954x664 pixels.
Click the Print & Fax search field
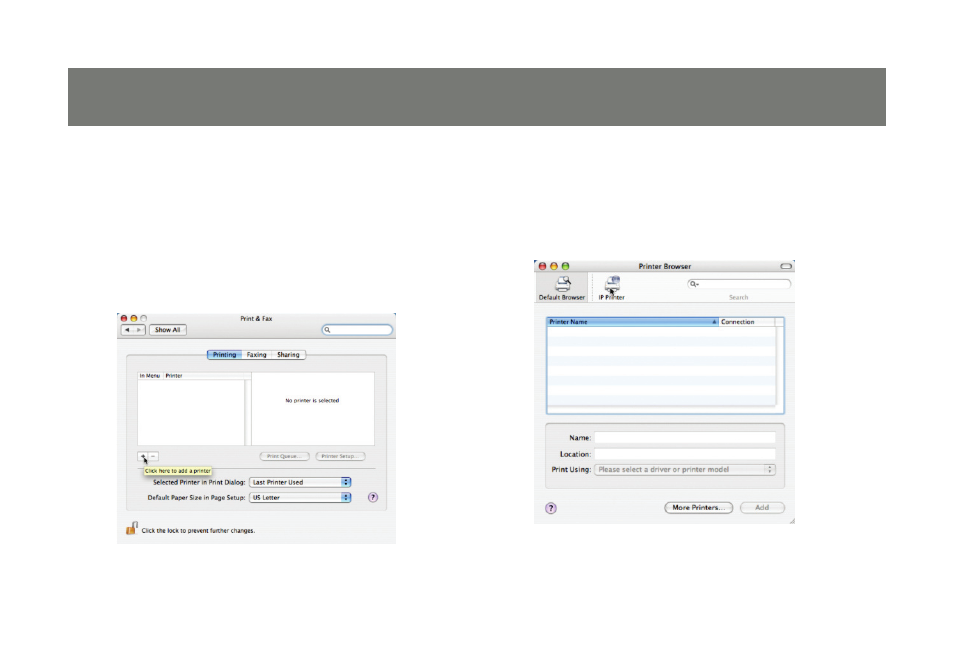pyautogui.click(x=357, y=330)
